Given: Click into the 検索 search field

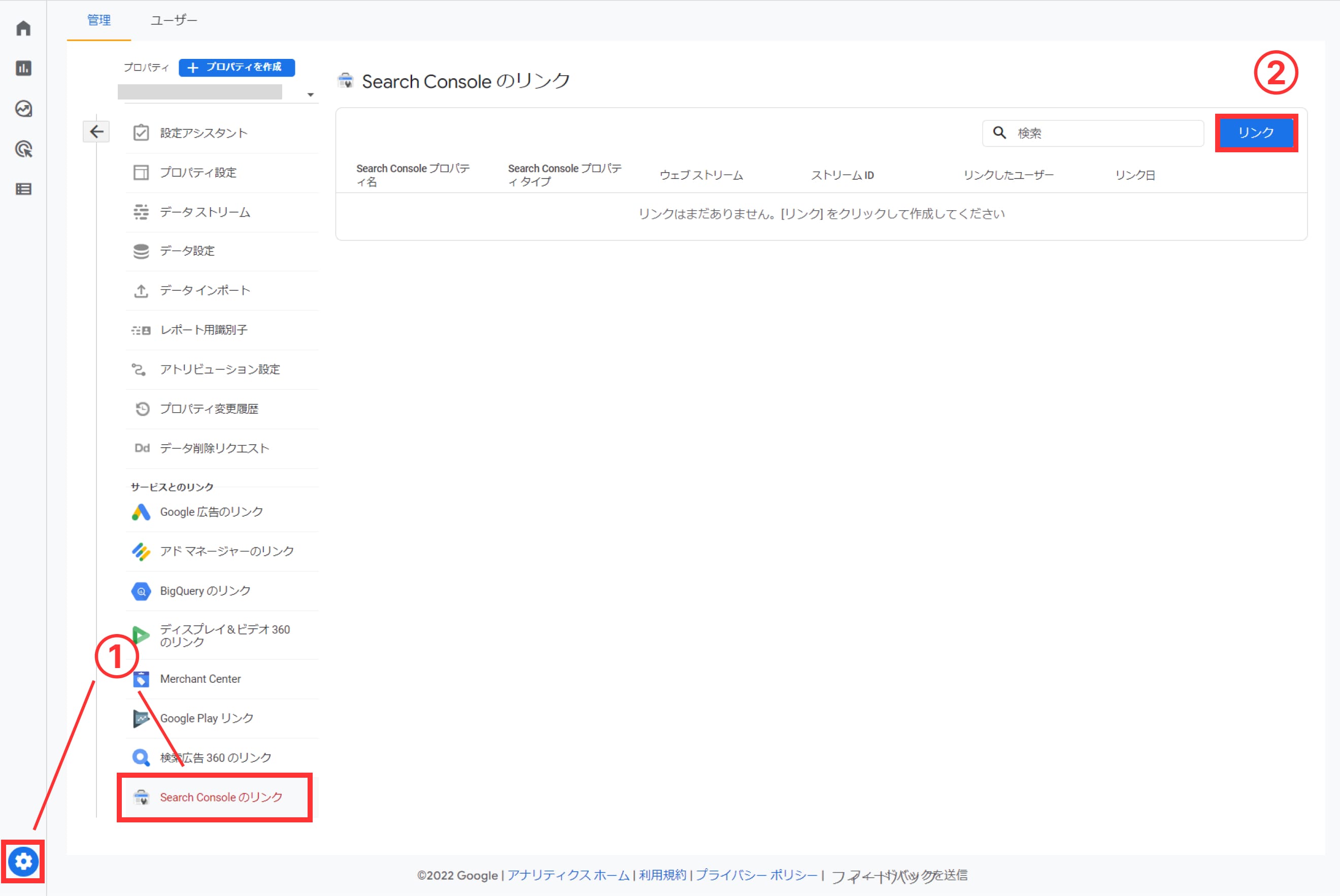Looking at the screenshot, I should point(1093,133).
